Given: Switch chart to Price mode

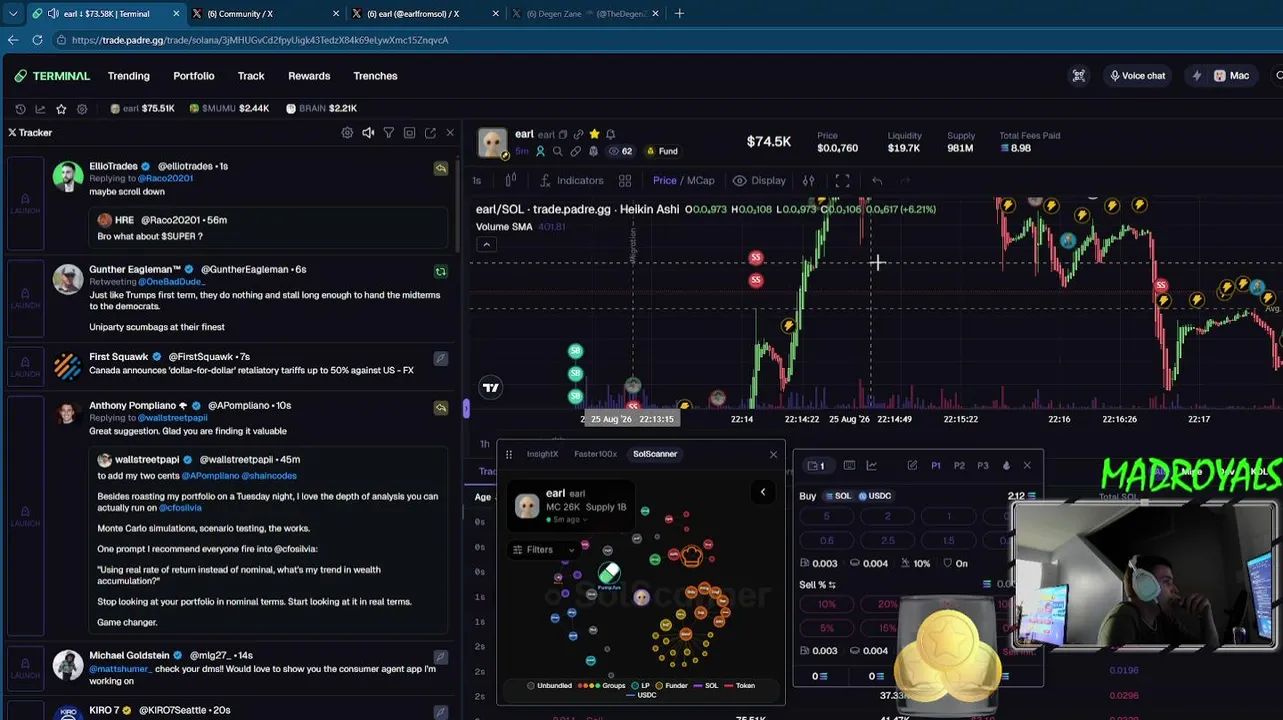Looking at the screenshot, I should tap(665, 181).
